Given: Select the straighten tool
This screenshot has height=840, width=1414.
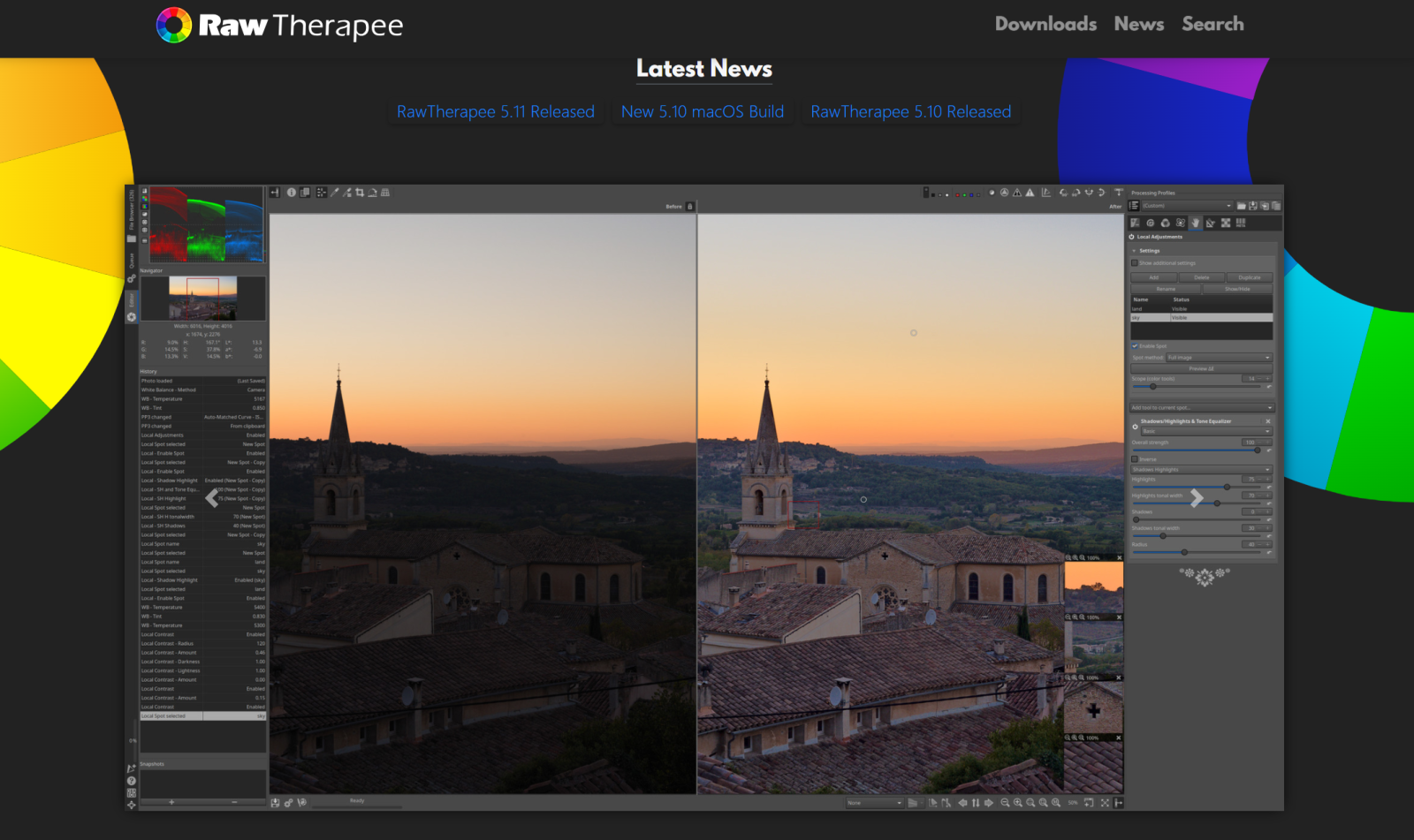Looking at the screenshot, I should pyautogui.click(x=372, y=193).
